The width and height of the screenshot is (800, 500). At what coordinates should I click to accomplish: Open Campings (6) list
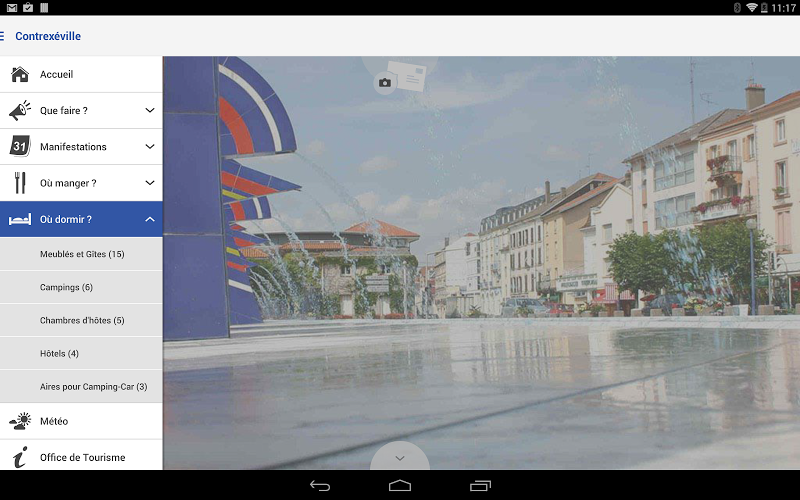pyautogui.click(x=81, y=287)
